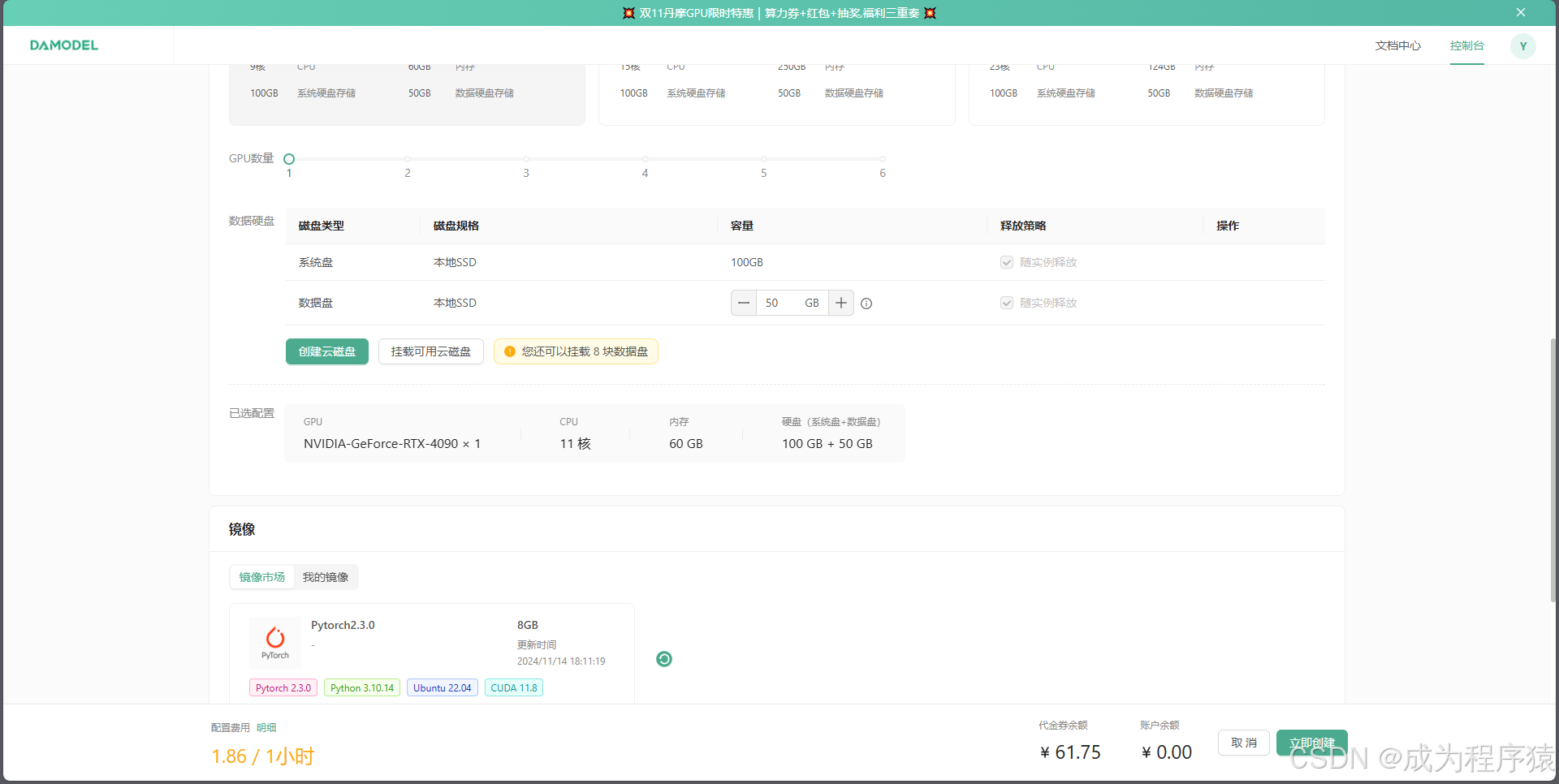Click the DAMODEL logo

[x=64, y=45]
